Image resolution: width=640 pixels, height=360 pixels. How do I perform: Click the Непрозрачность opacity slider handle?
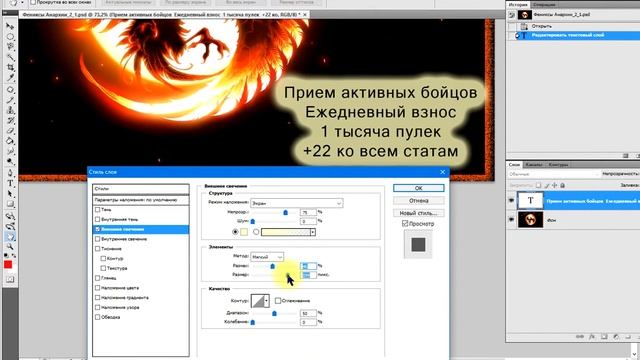(285, 213)
